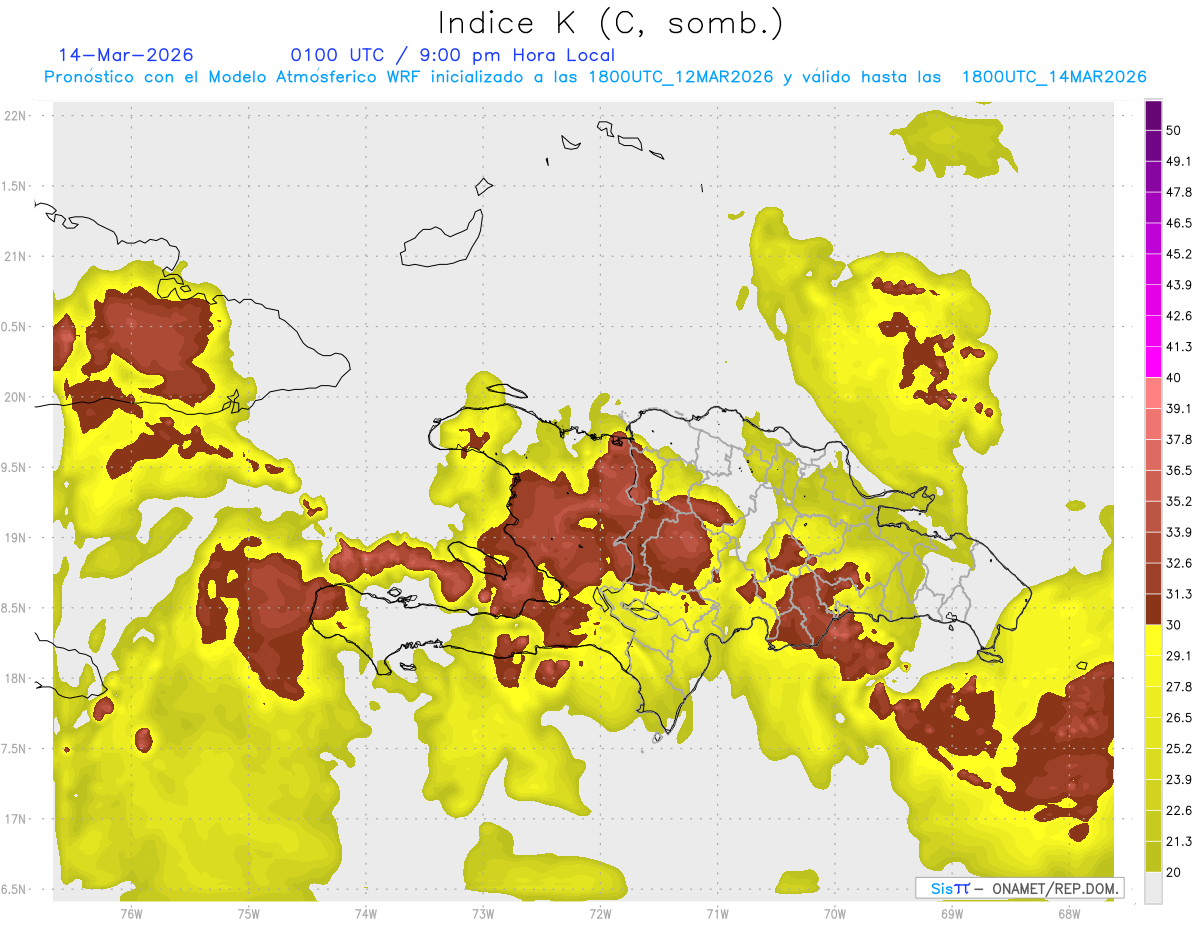Click the colorbar value '47.8'
The image size is (1200, 927).
click(1179, 192)
